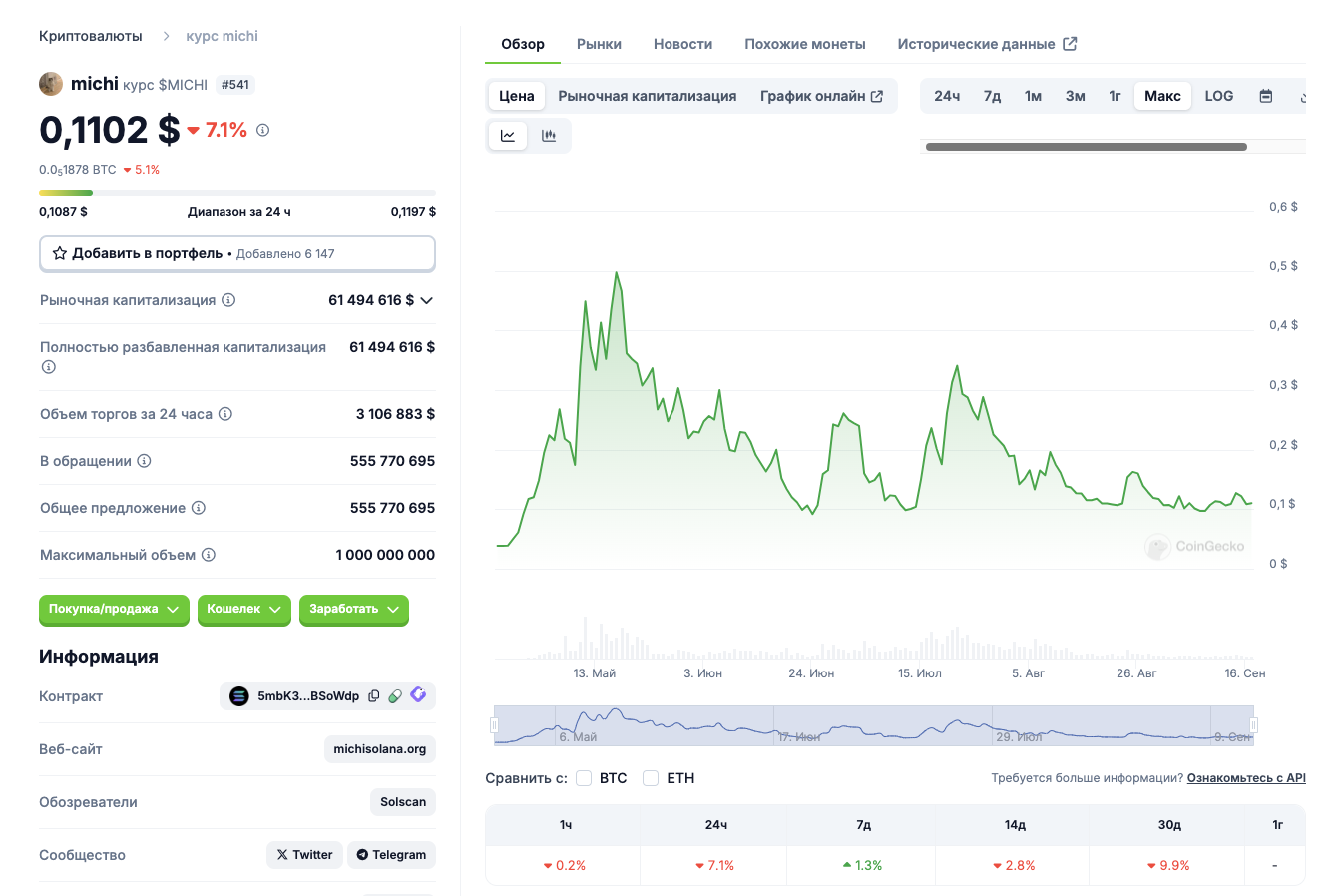The image size is (1342, 896).
Task: Open the Покупка/продажа dropdown
Action: click(114, 609)
